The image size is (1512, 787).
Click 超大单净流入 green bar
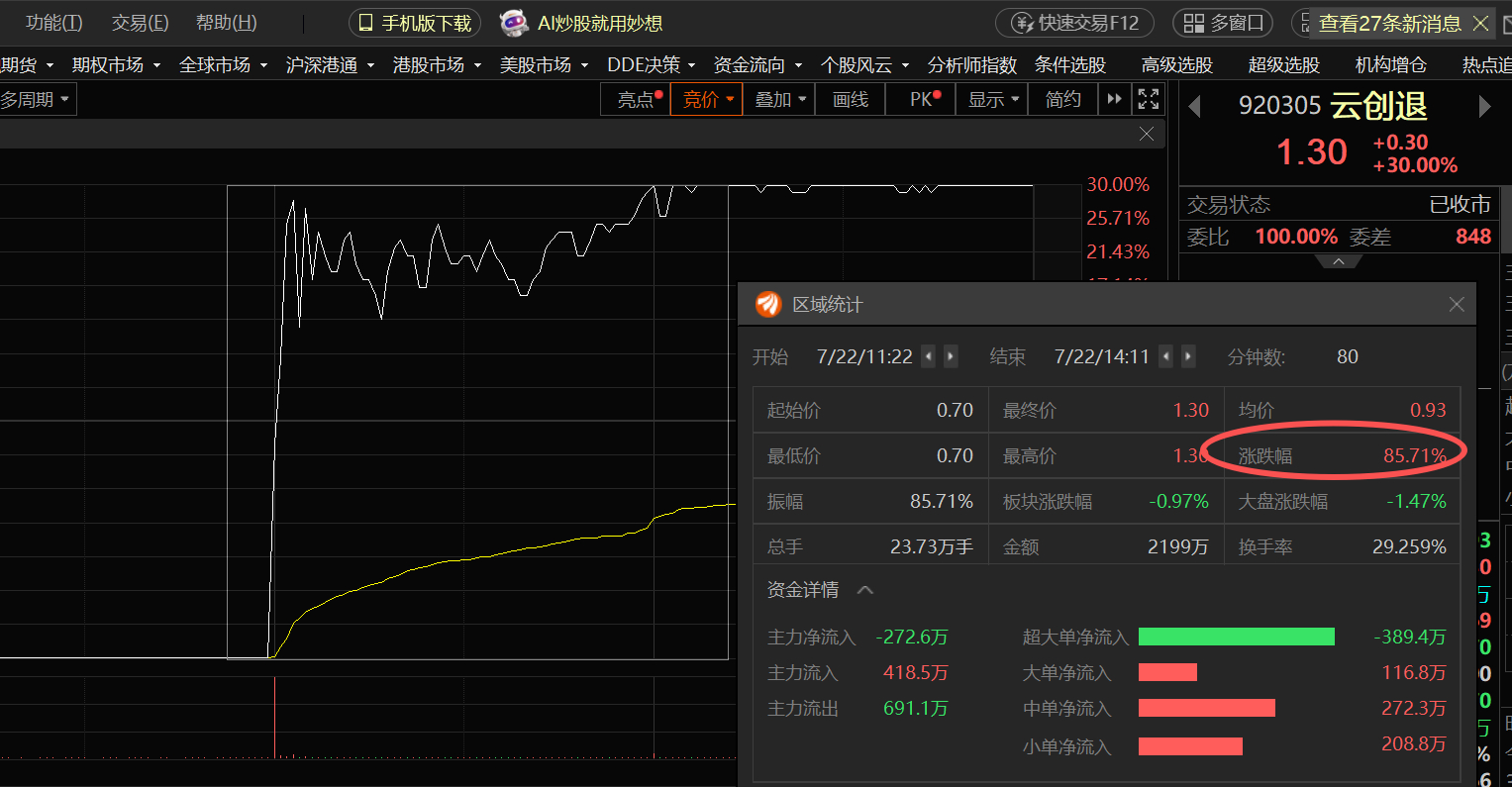pos(1237,637)
